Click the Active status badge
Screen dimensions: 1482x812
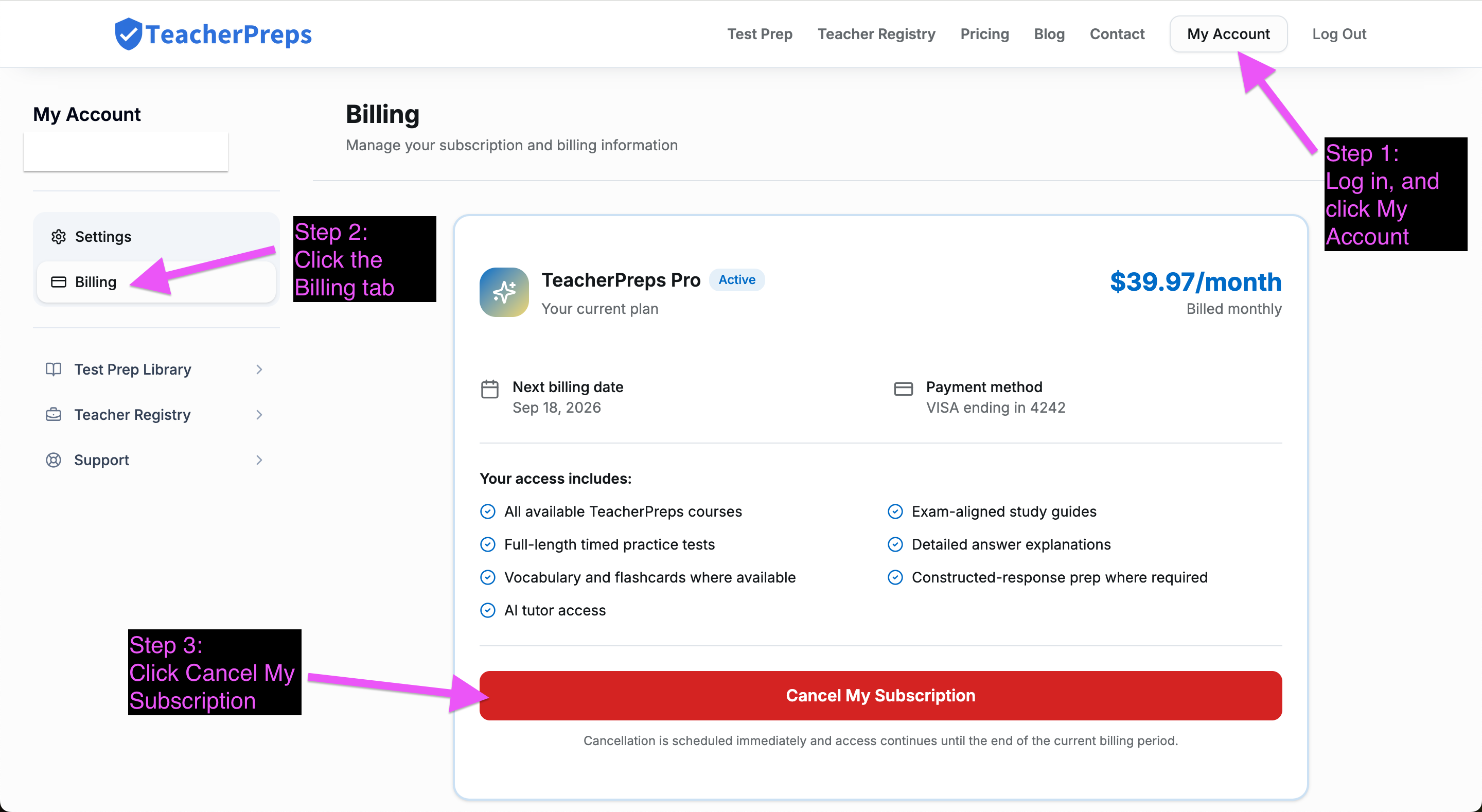[x=736, y=280]
